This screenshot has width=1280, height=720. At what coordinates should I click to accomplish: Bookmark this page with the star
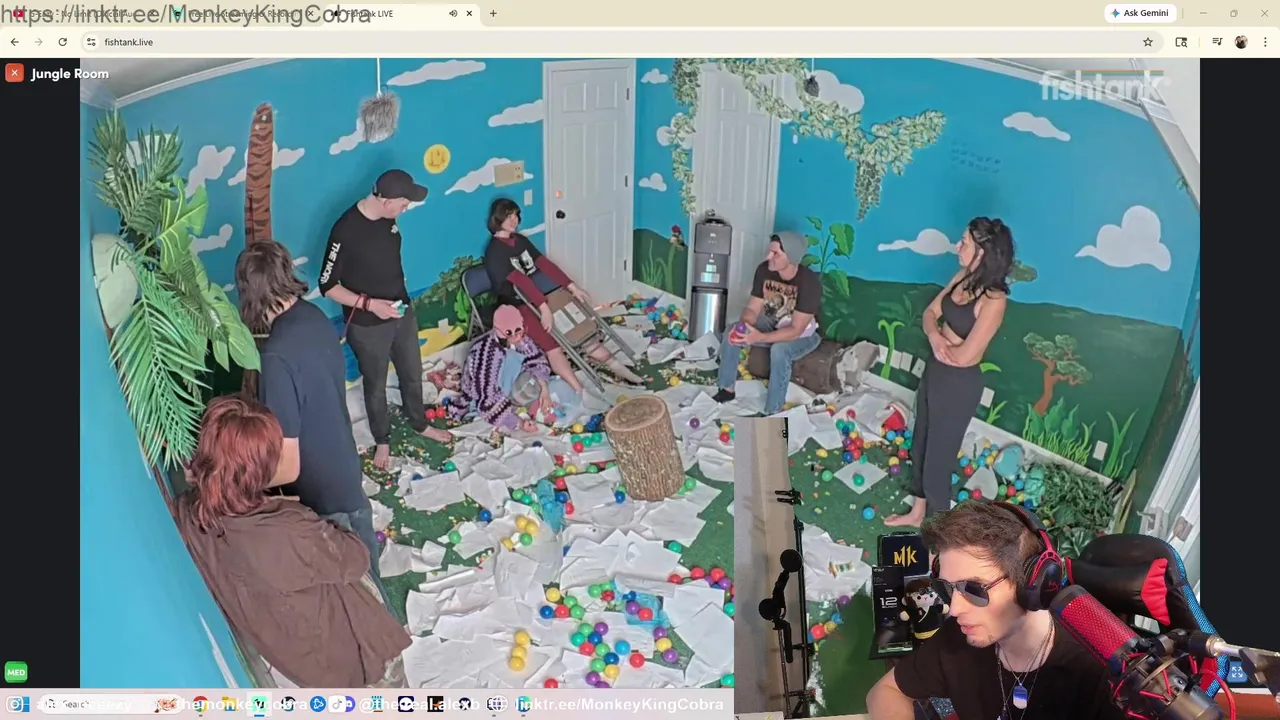1148,42
